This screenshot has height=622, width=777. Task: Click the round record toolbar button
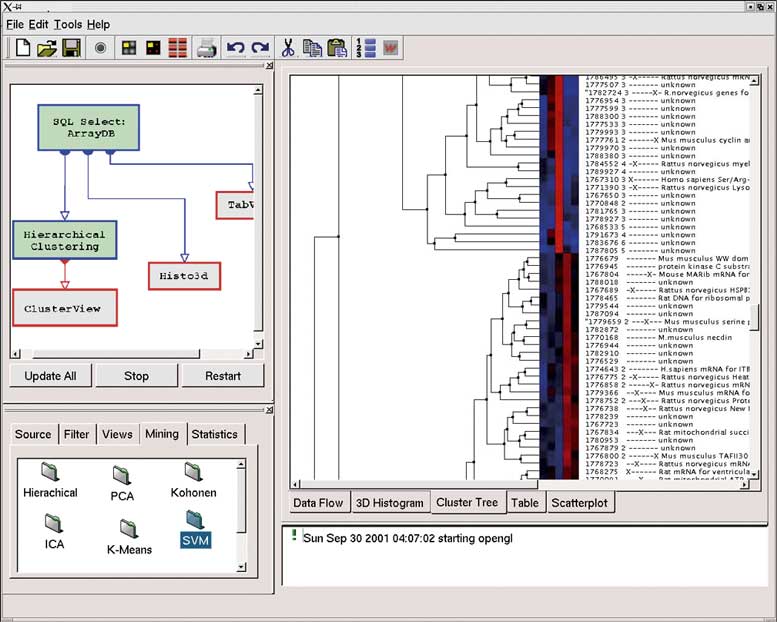coord(100,47)
